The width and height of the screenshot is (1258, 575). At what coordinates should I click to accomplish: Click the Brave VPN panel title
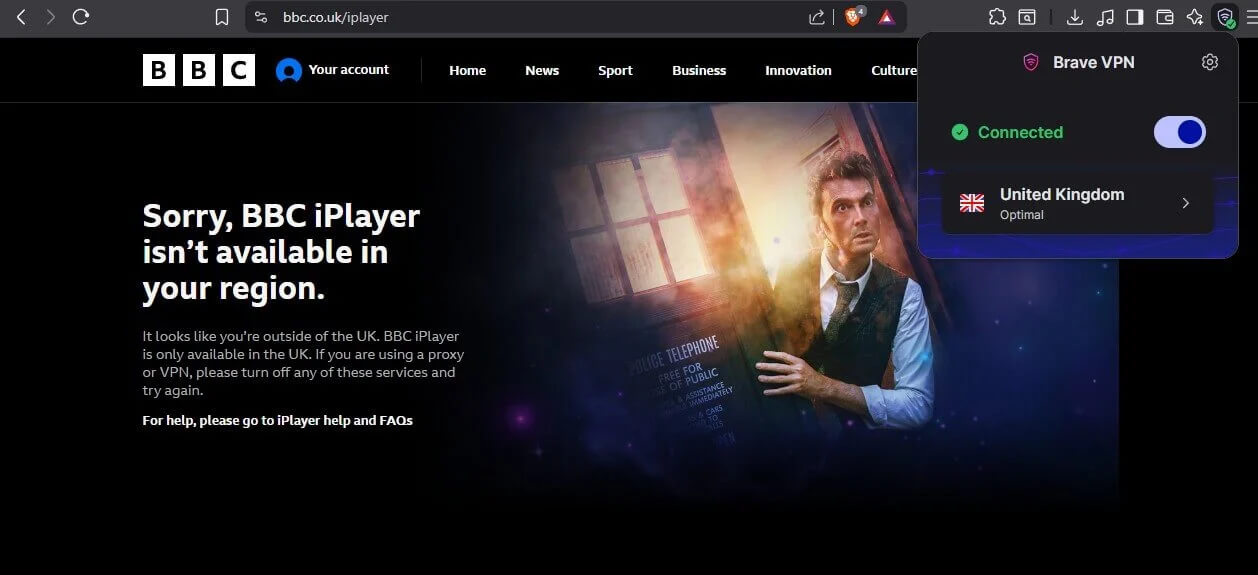click(1093, 62)
